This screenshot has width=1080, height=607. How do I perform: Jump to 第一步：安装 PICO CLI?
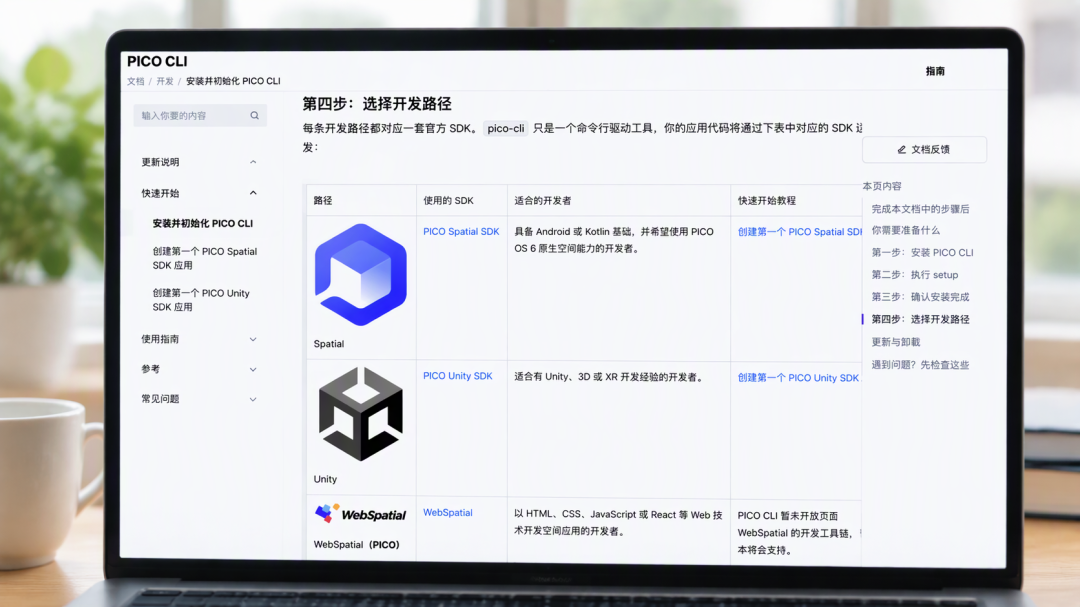pyautogui.click(x=922, y=253)
